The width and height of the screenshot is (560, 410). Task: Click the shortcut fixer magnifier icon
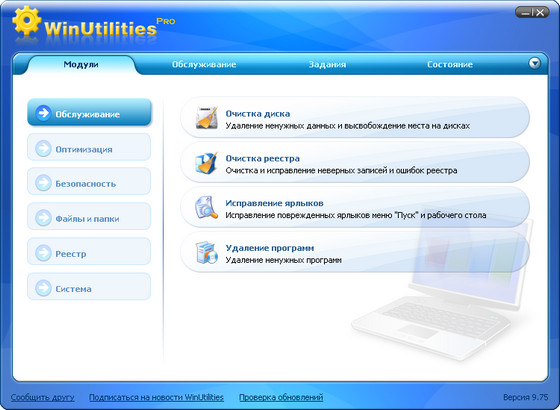[206, 207]
